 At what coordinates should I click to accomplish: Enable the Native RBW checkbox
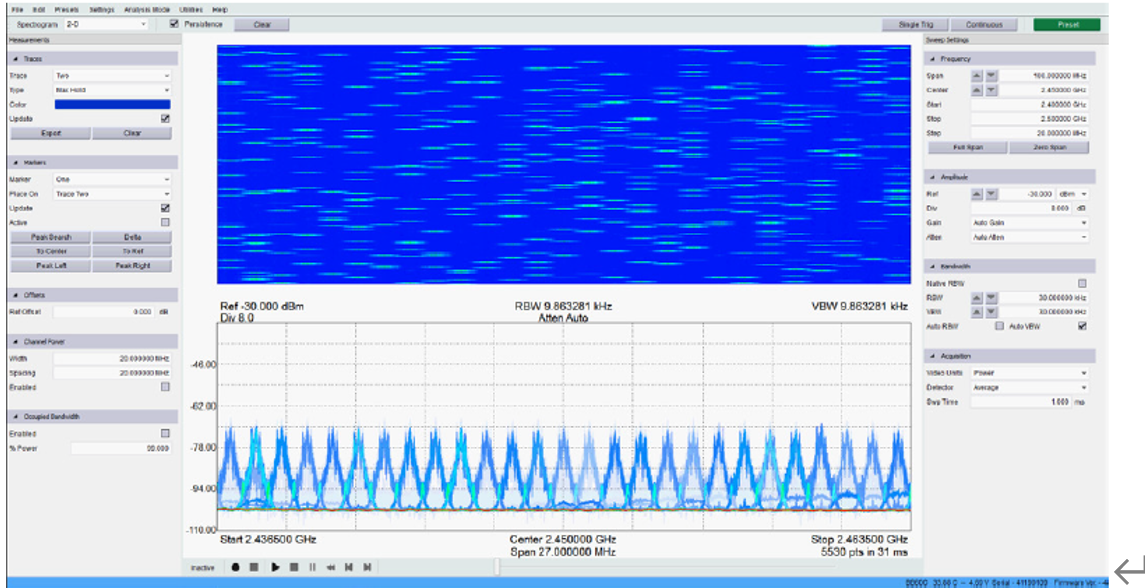[x=1081, y=284]
